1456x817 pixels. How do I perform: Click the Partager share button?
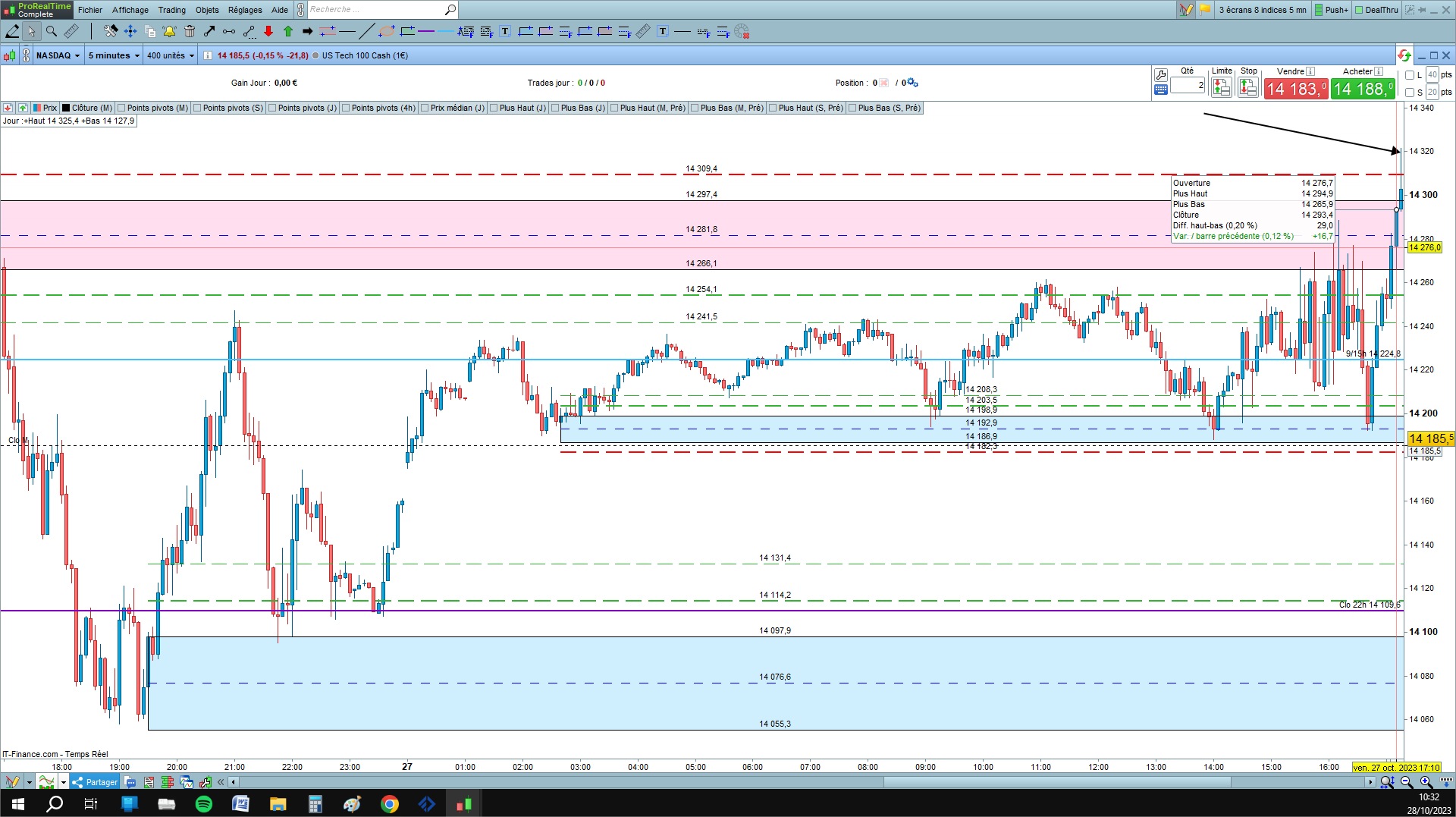click(95, 782)
